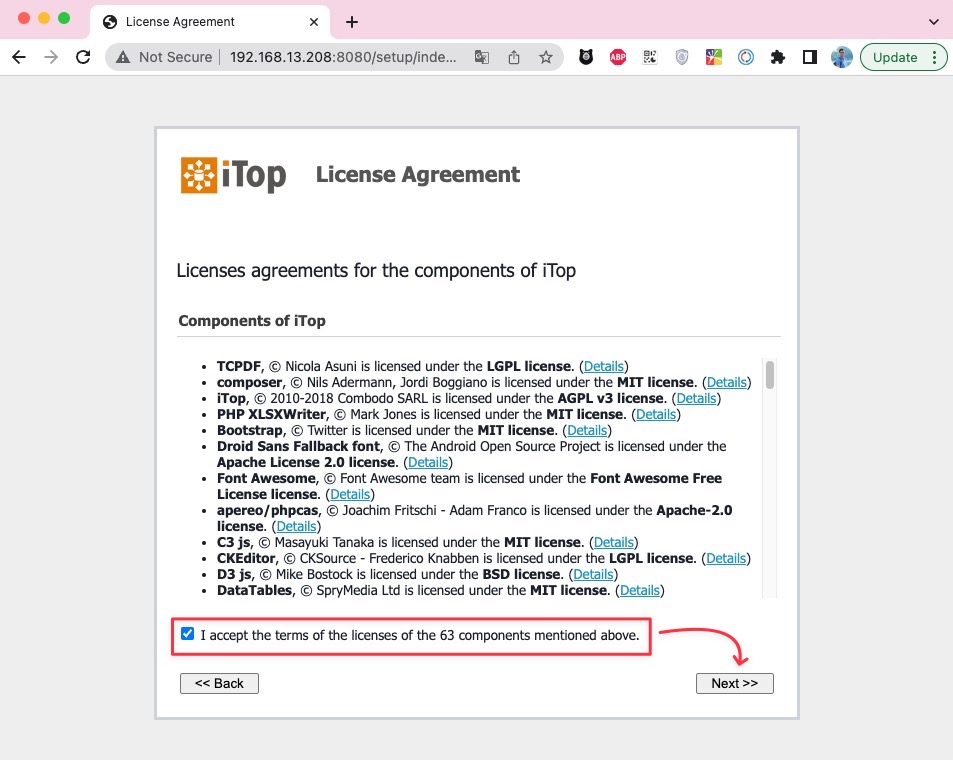The width and height of the screenshot is (953, 760).
Task: Close the License Agreement tab
Action: (314, 22)
